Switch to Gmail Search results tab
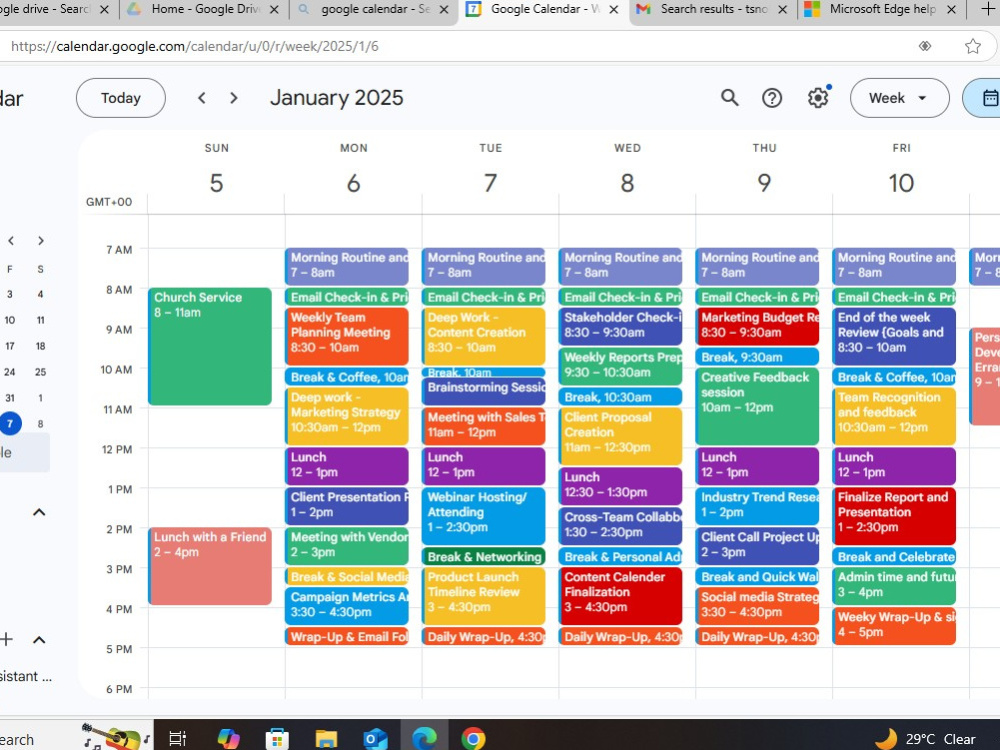The height and width of the screenshot is (750, 1000). click(x=714, y=9)
